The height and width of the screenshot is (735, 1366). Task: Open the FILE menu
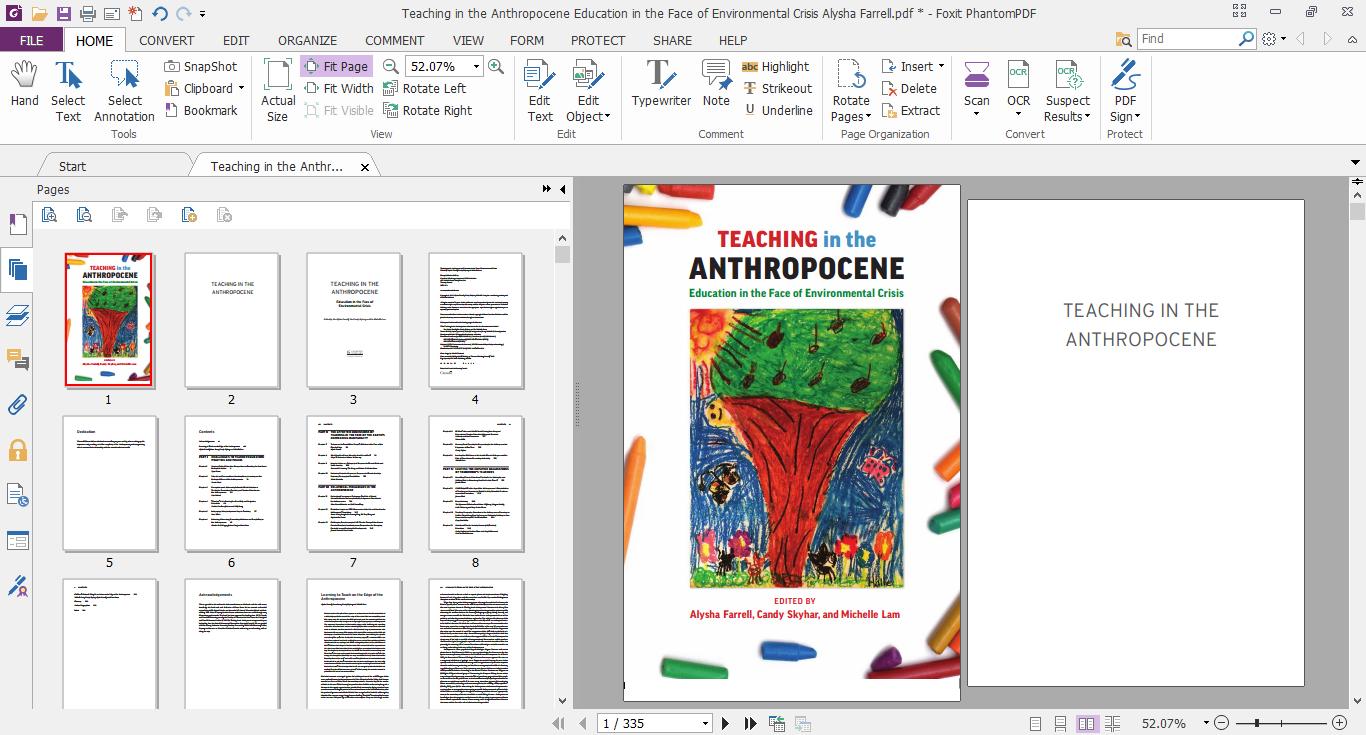pyautogui.click(x=31, y=40)
